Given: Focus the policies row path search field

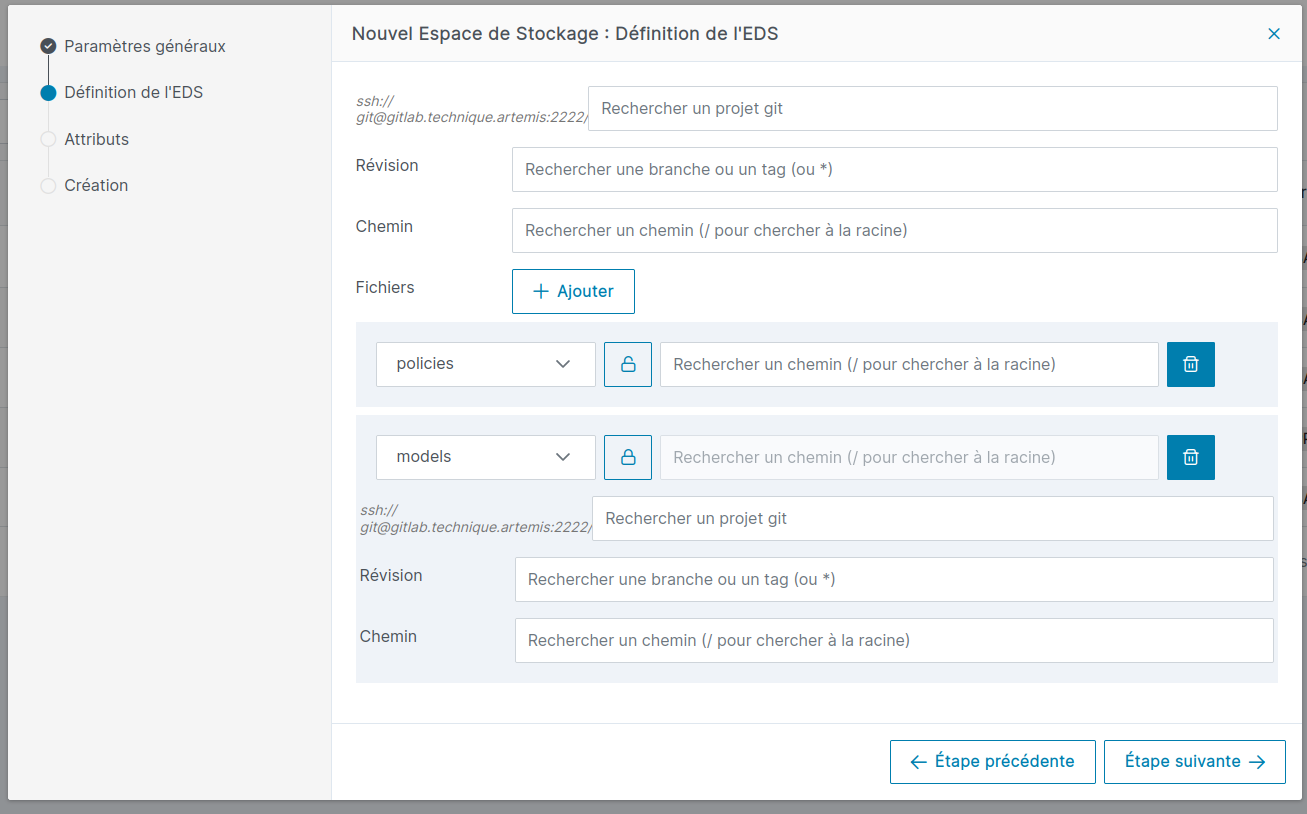Looking at the screenshot, I should 908,365.
